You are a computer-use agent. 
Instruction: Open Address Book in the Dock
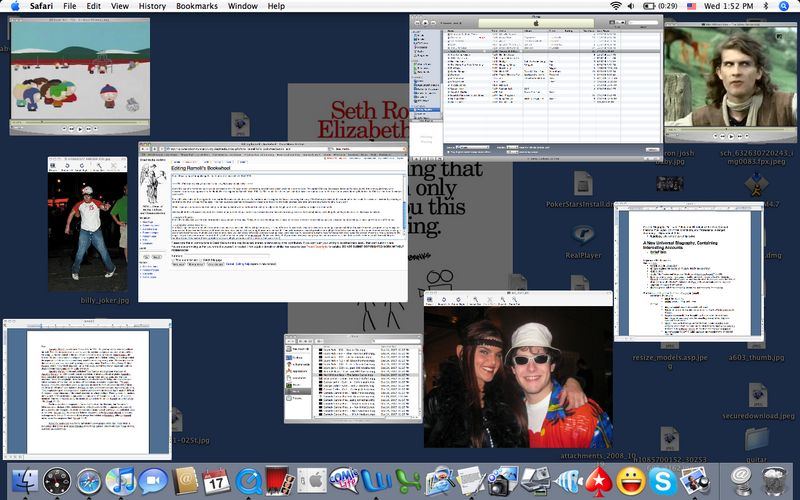coord(184,481)
